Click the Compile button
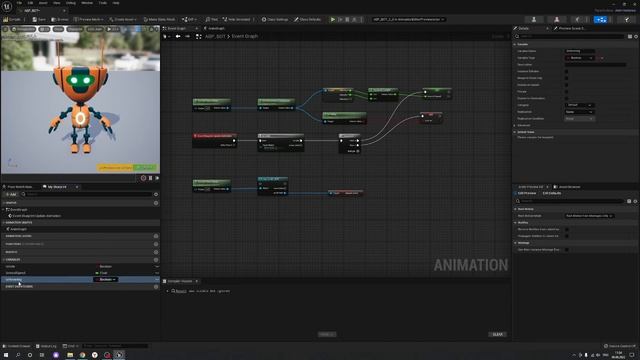This screenshot has height=360, width=640. pyautogui.click(x=13, y=19)
